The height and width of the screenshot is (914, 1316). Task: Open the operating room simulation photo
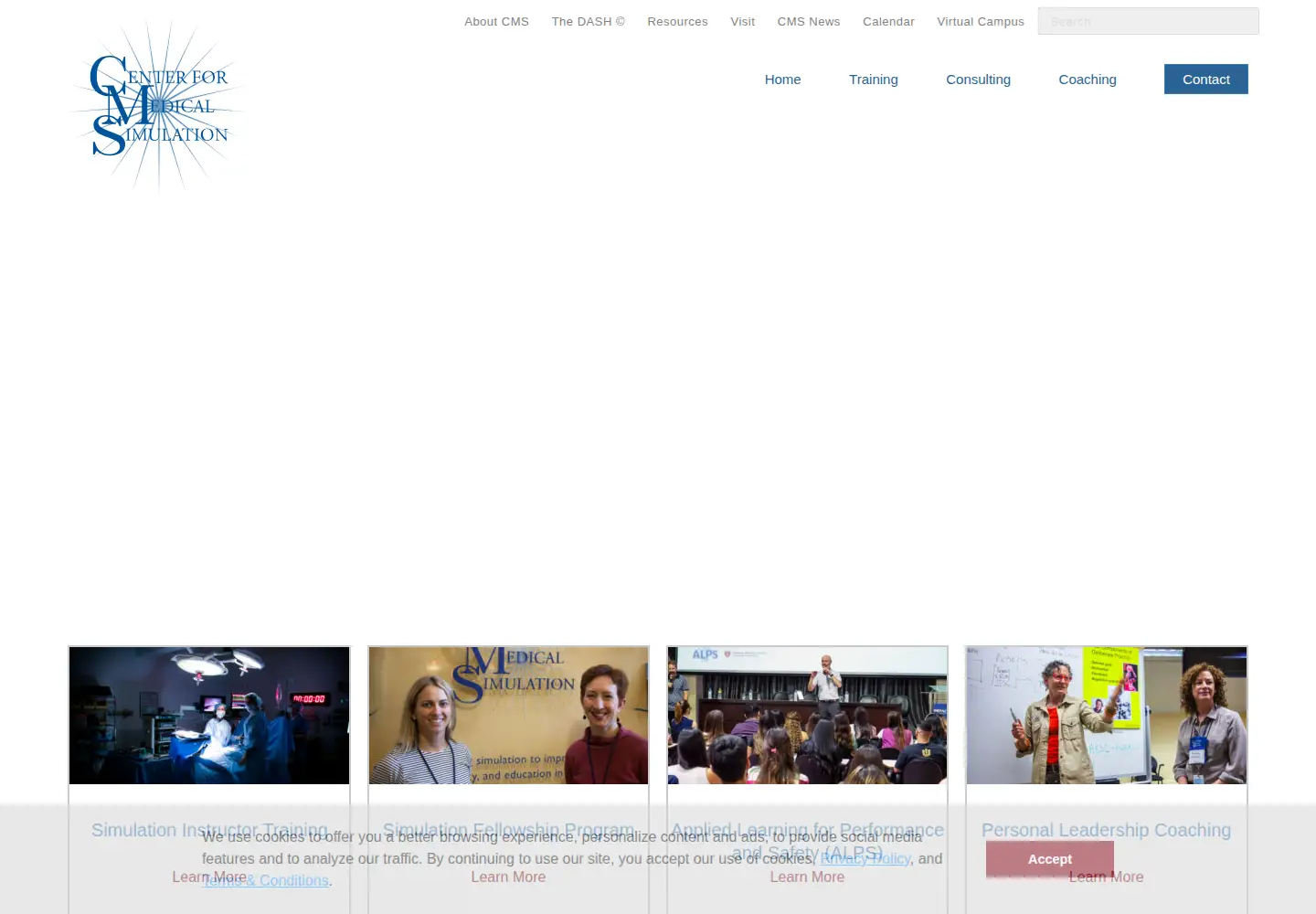click(x=209, y=716)
